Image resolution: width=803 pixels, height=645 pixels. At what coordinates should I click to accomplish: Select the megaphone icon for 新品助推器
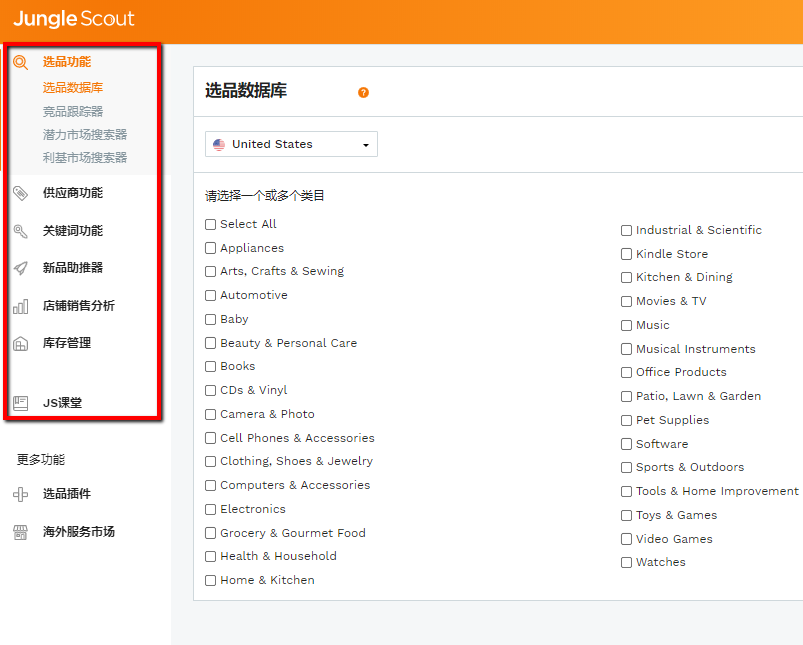tap(21, 268)
